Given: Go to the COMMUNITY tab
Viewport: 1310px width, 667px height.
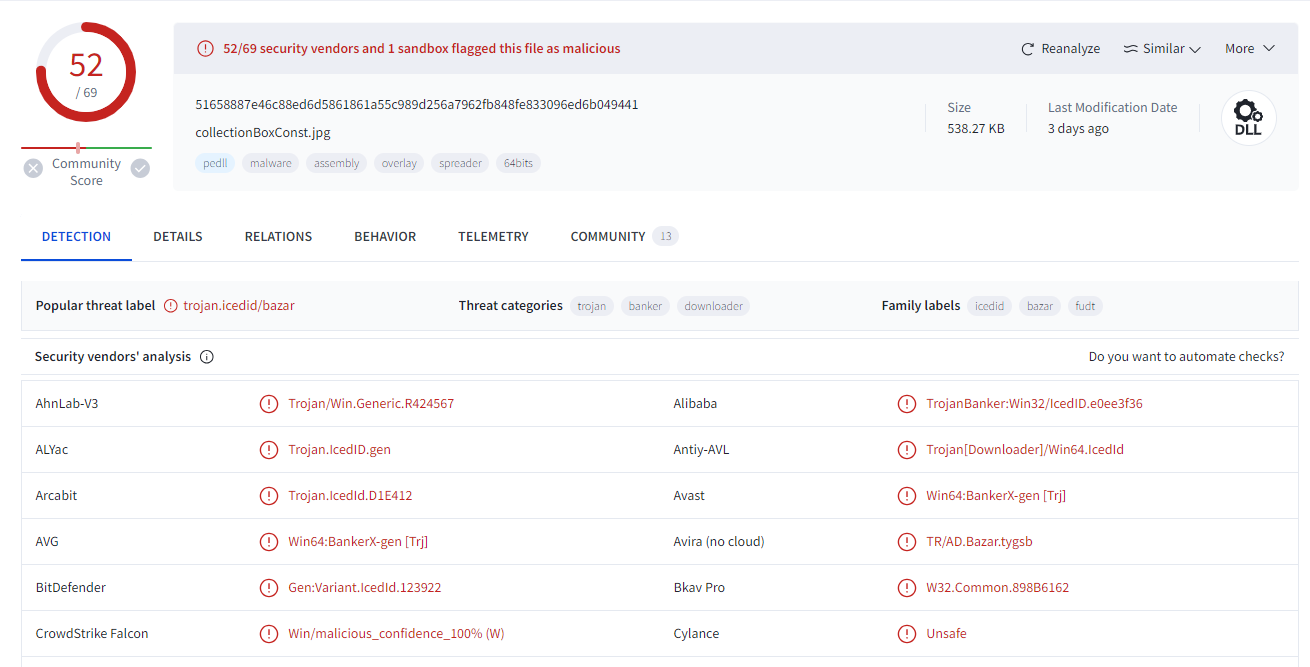Looking at the screenshot, I should tap(608, 237).
